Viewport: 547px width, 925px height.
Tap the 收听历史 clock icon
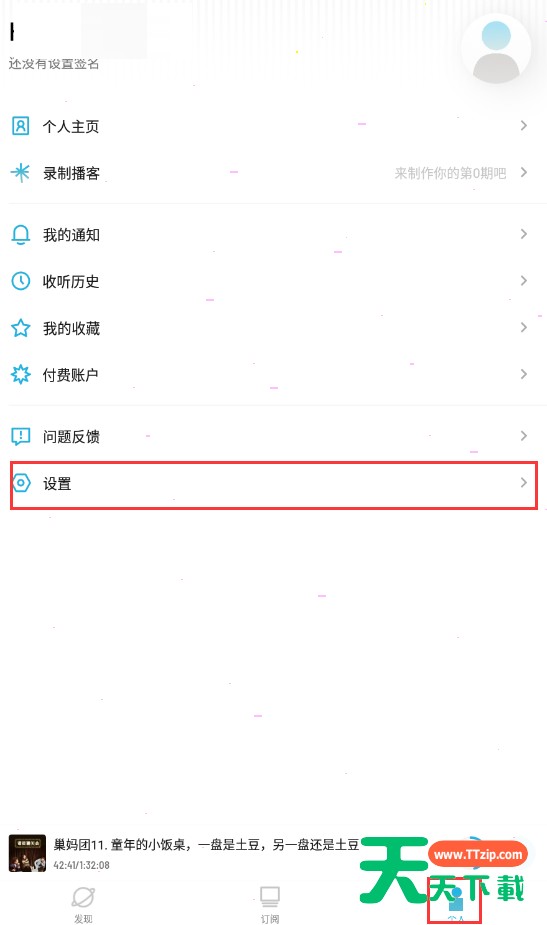(21, 281)
